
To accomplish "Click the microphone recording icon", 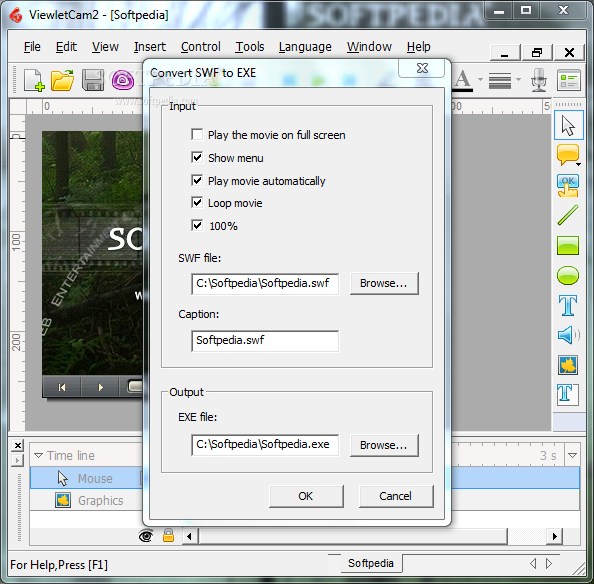I will [x=538, y=80].
